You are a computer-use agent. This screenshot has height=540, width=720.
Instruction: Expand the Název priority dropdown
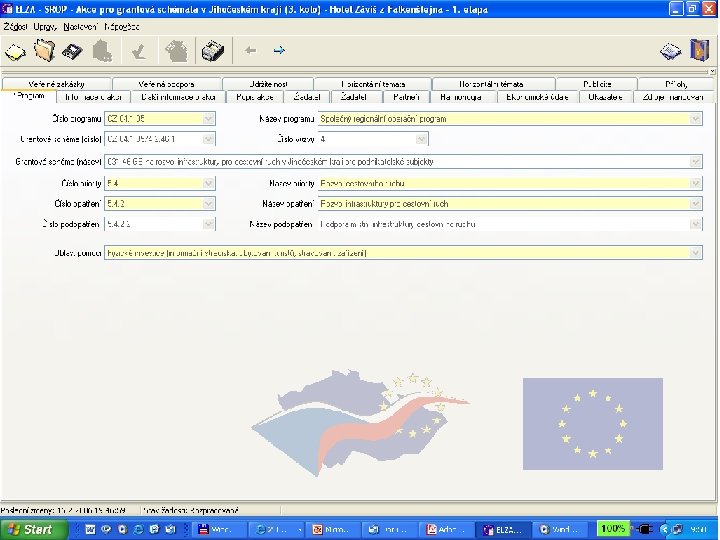695,183
